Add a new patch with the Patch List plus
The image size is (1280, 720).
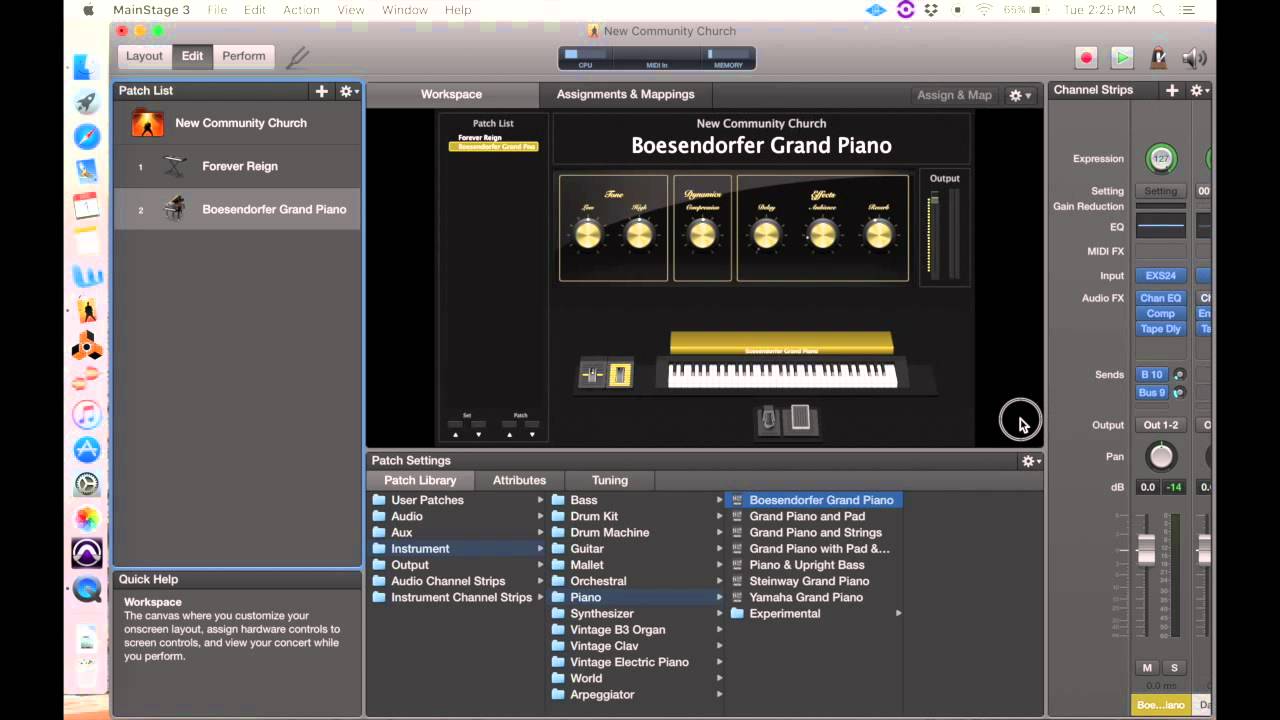tap(321, 91)
